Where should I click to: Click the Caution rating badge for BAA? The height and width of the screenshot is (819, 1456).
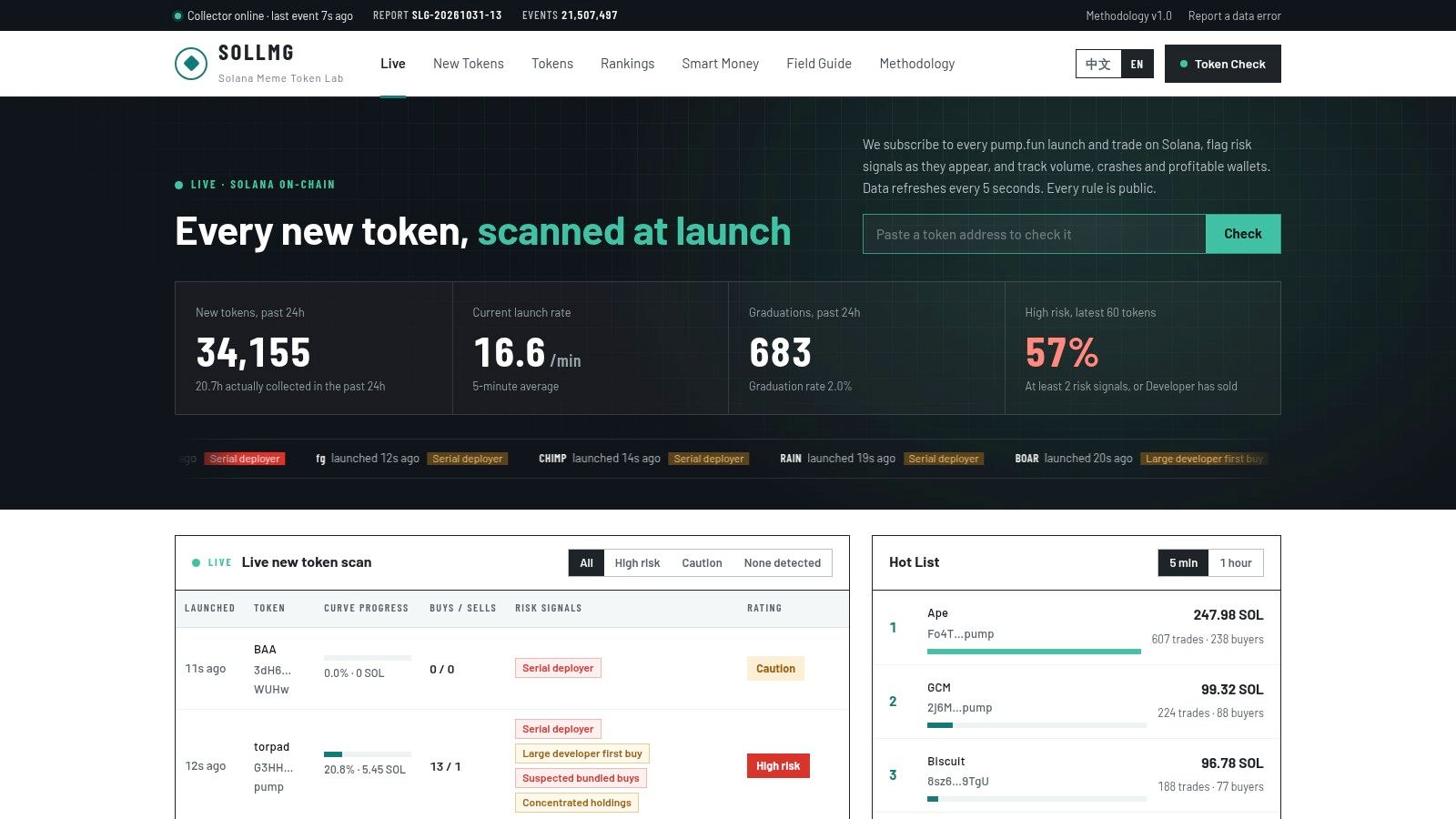click(x=775, y=669)
